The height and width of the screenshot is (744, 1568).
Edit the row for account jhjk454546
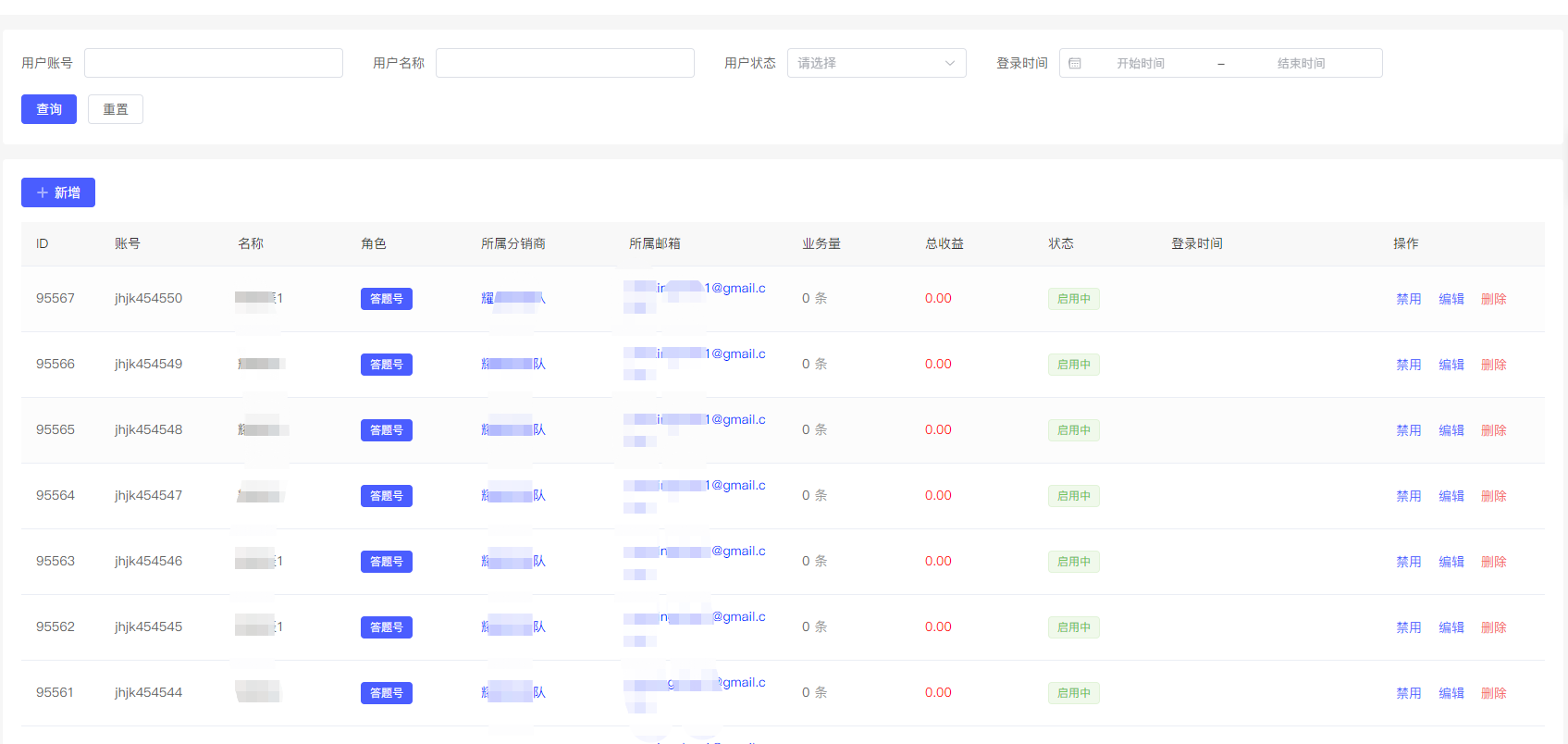(x=1451, y=562)
